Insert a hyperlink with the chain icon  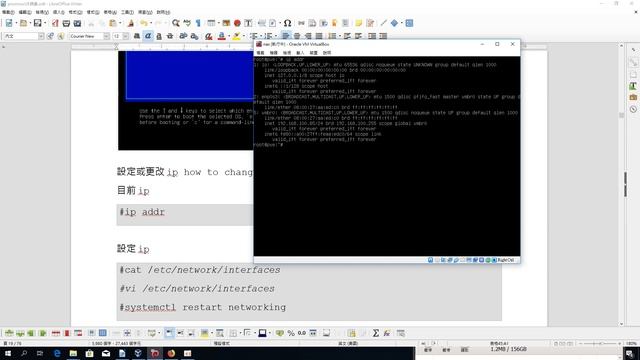(x=301, y=23)
